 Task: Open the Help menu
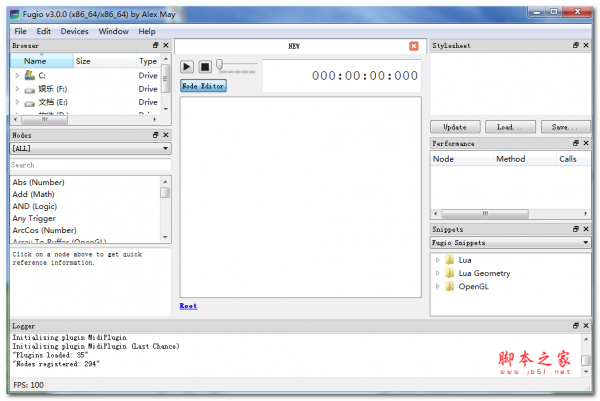pos(147,31)
